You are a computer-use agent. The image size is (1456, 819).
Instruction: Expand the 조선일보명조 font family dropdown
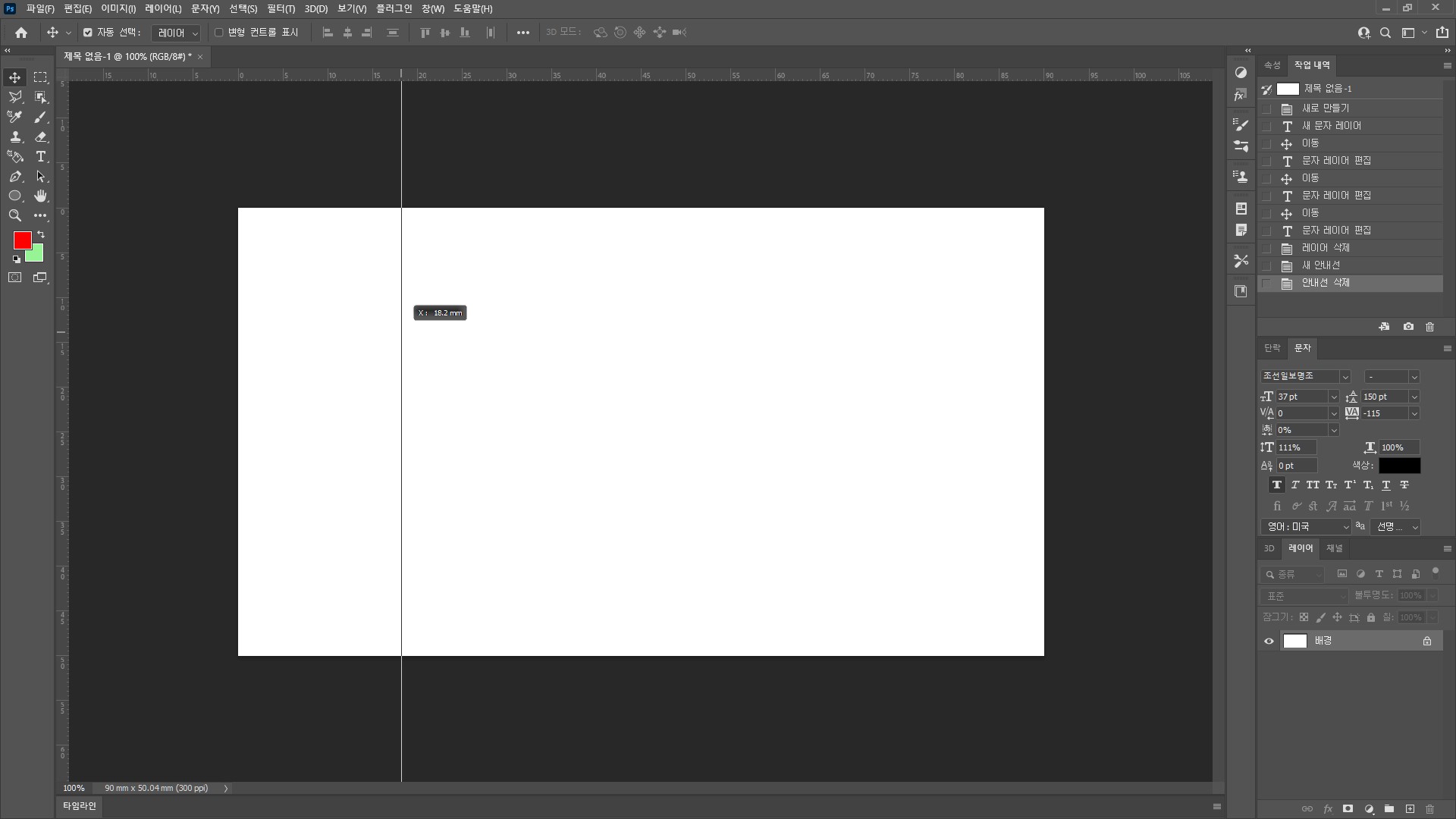click(1345, 377)
